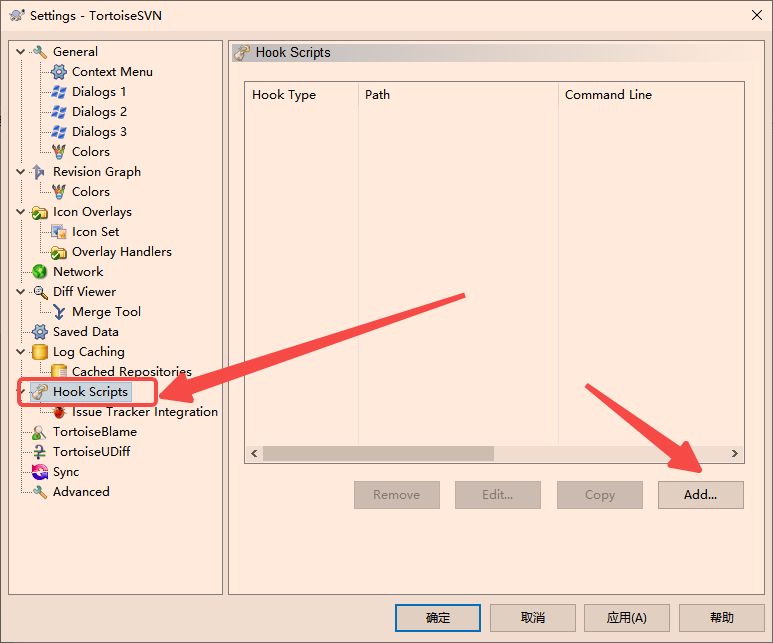Click the Advanced wrench icon
Screen dimensions: 773x643
click(x=39, y=492)
